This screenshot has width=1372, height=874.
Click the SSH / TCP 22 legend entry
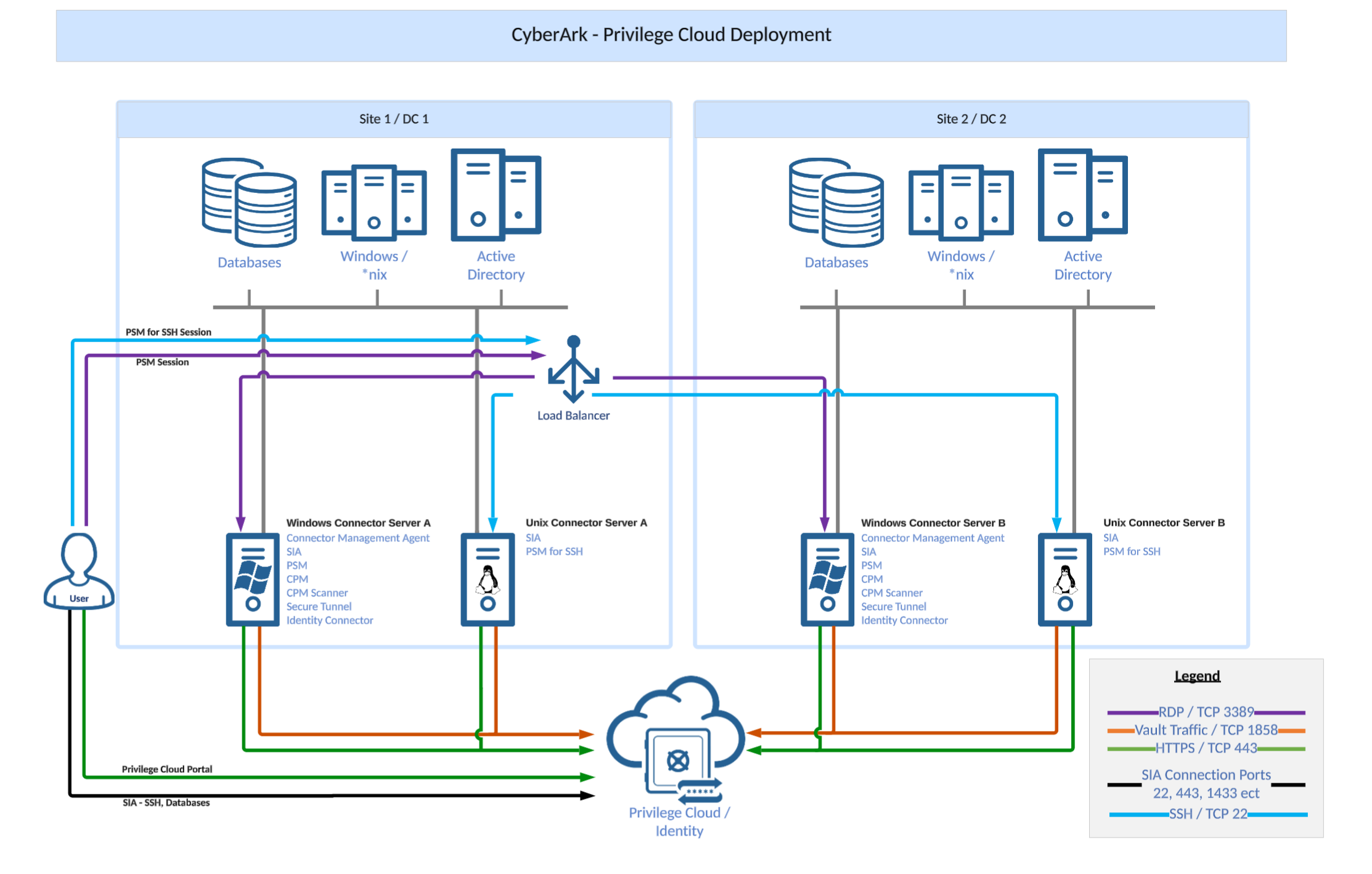tap(1207, 814)
